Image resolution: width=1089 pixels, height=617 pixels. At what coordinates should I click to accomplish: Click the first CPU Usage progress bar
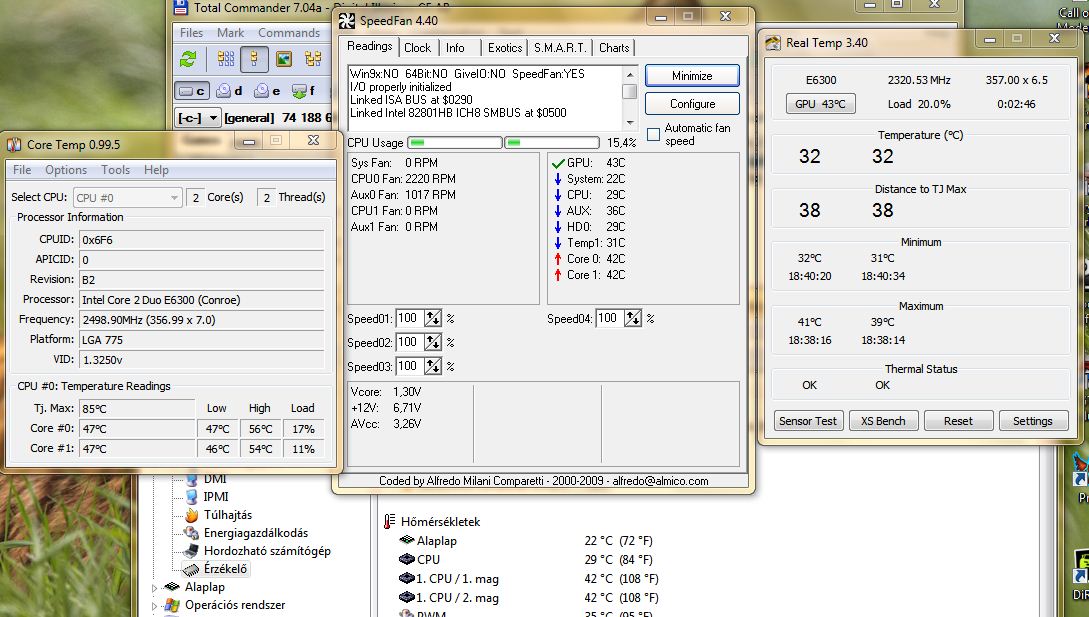[455, 142]
